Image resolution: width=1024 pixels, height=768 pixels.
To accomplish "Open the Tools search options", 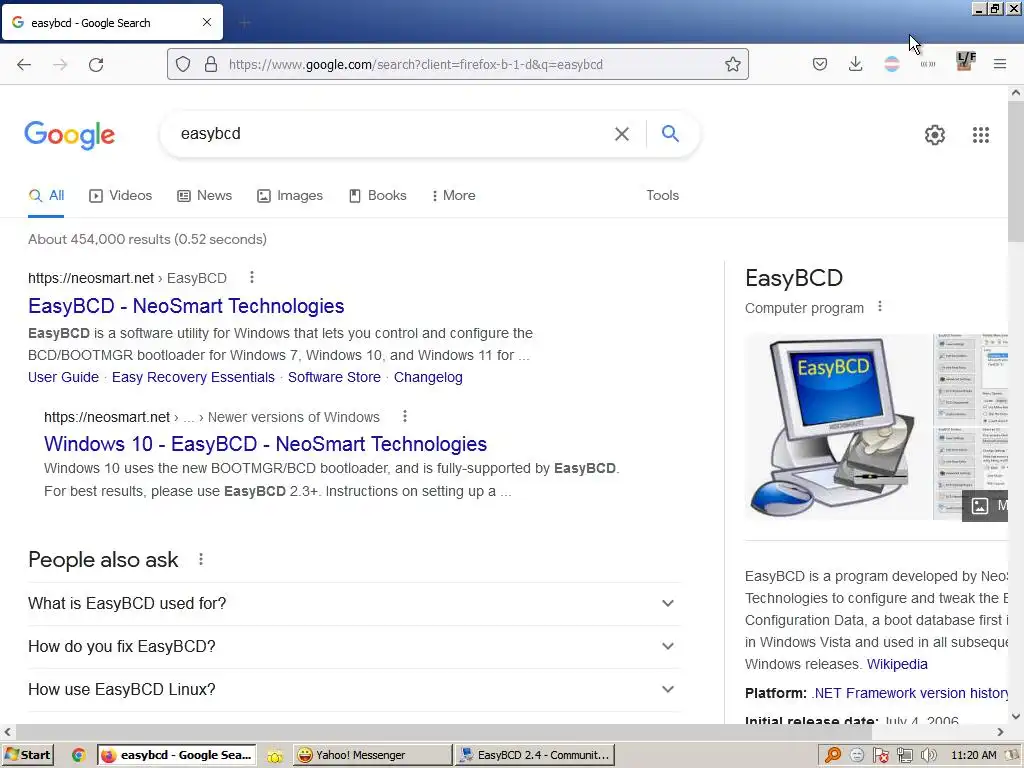I will coord(662,195).
